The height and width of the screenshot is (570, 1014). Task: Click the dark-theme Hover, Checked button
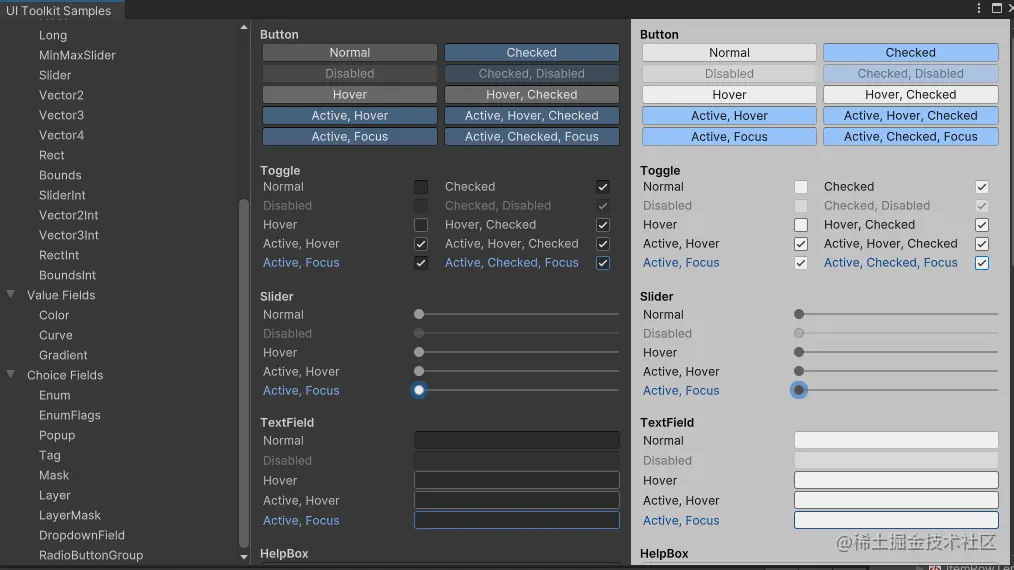tap(531, 95)
